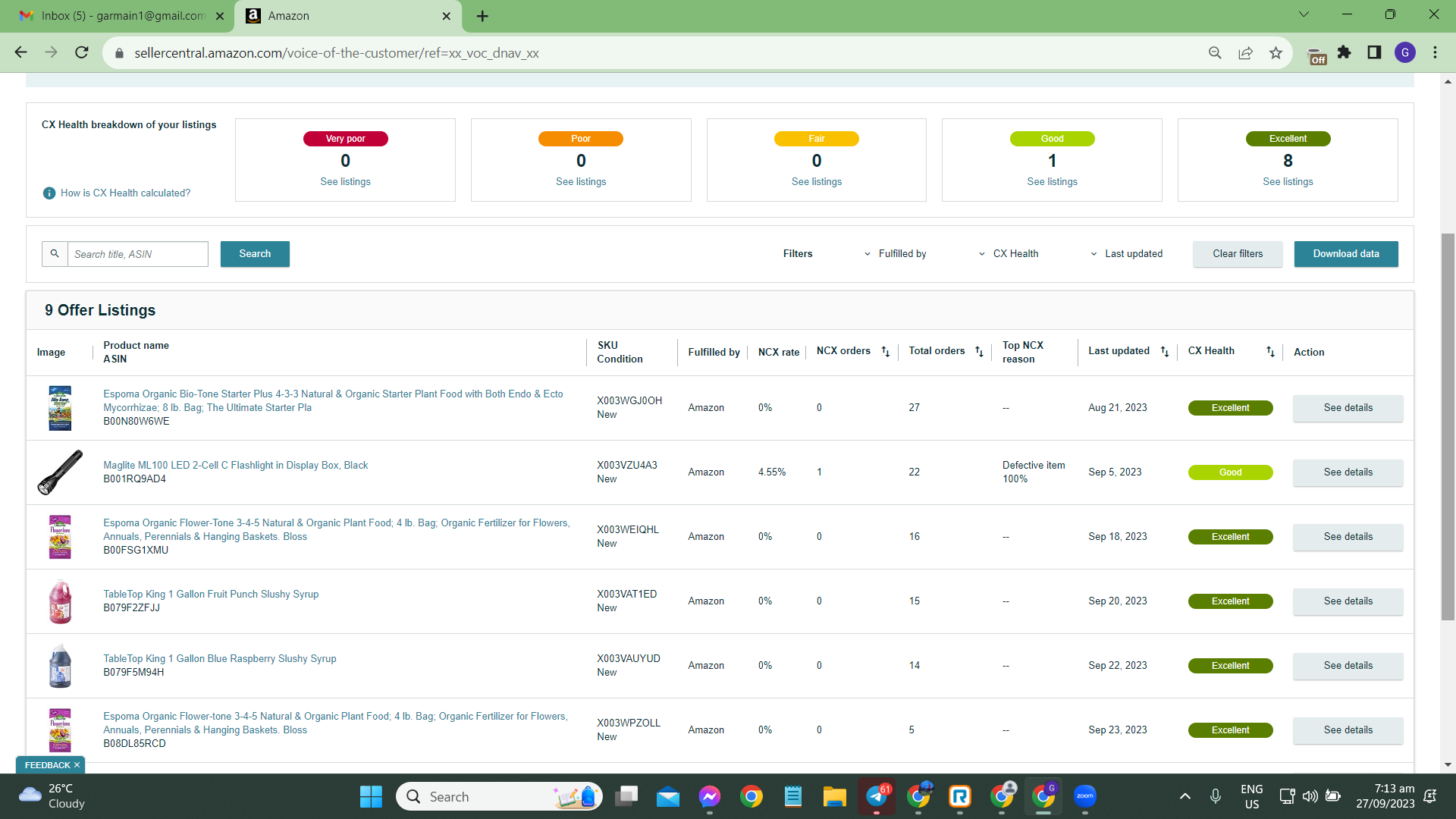Sort by Last updated arrows icon

(1165, 352)
